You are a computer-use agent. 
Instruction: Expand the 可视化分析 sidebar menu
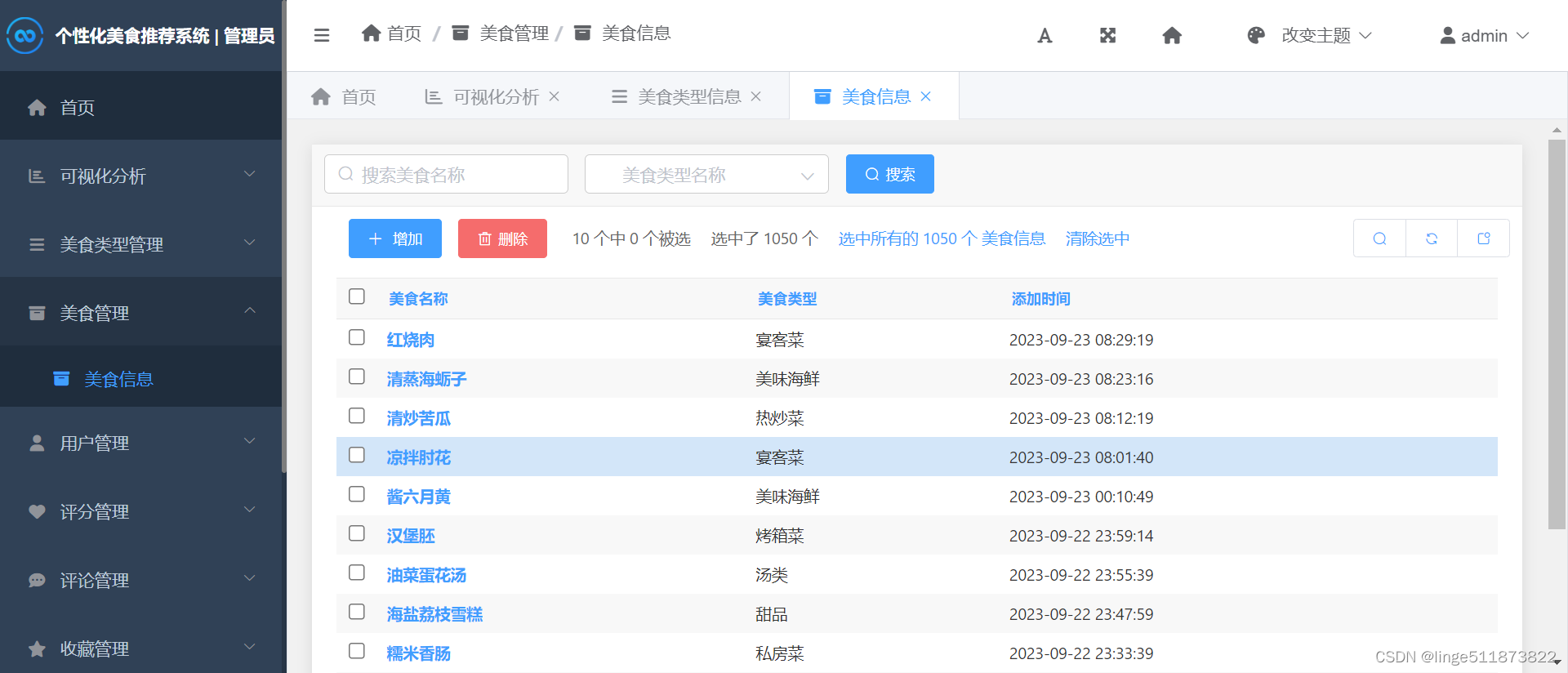tap(250, 174)
